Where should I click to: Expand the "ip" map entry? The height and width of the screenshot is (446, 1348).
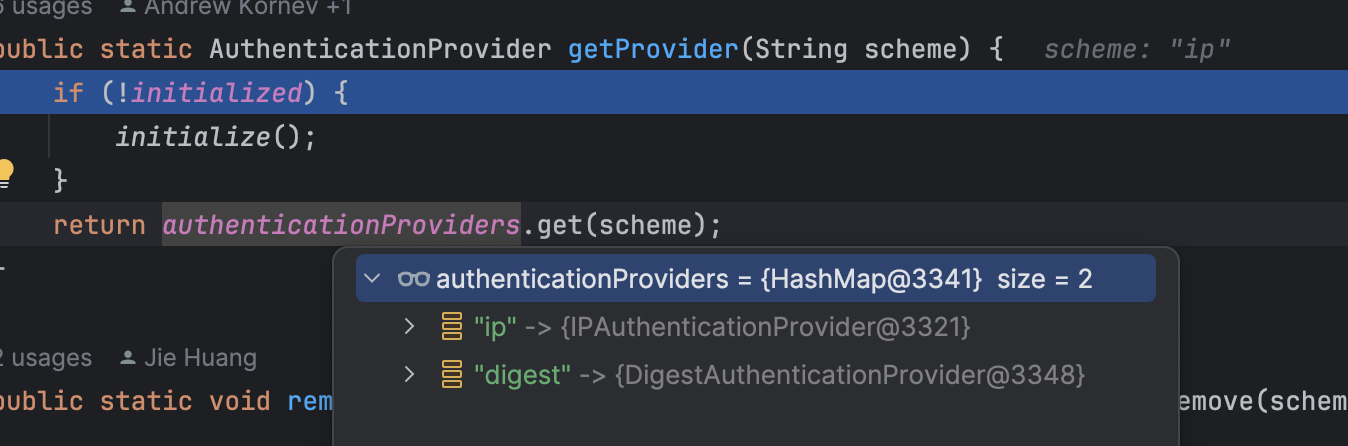(408, 327)
